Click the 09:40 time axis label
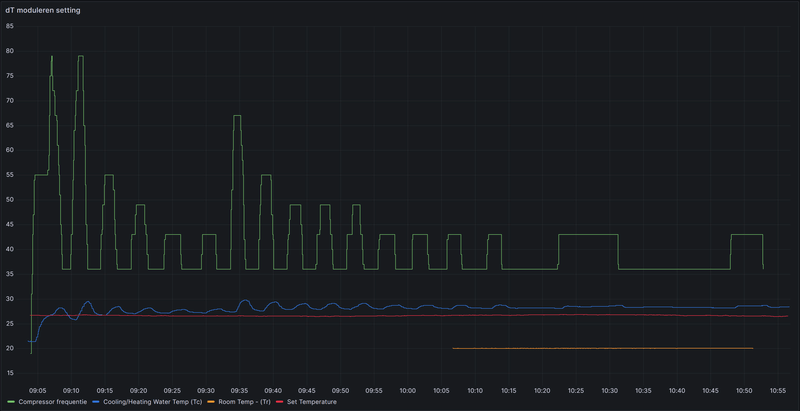This screenshot has width=800, height=411. (x=273, y=391)
